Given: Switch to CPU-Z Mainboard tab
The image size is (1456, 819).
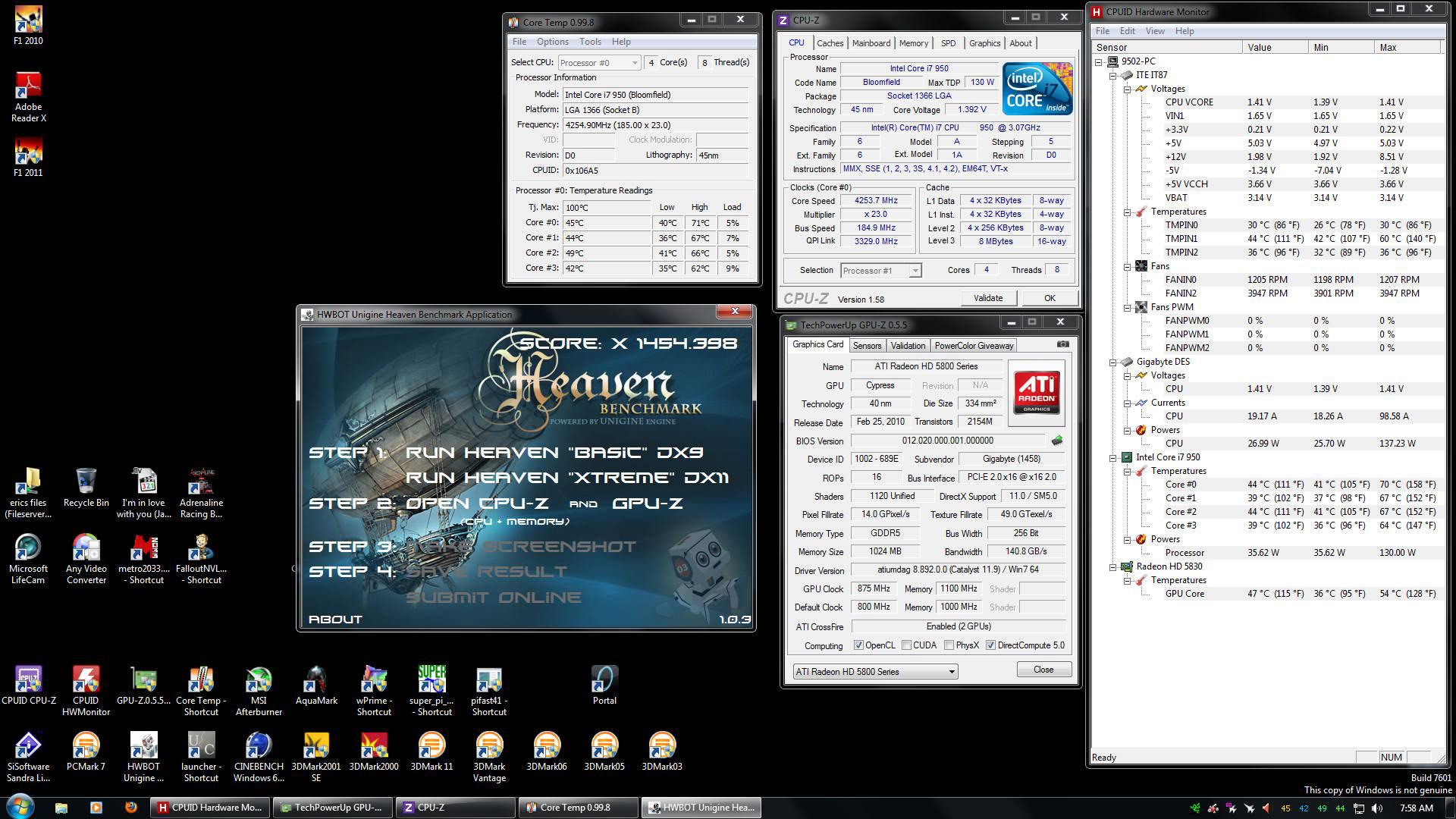Looking at the screenshot, I should click(x=871, y=43).
